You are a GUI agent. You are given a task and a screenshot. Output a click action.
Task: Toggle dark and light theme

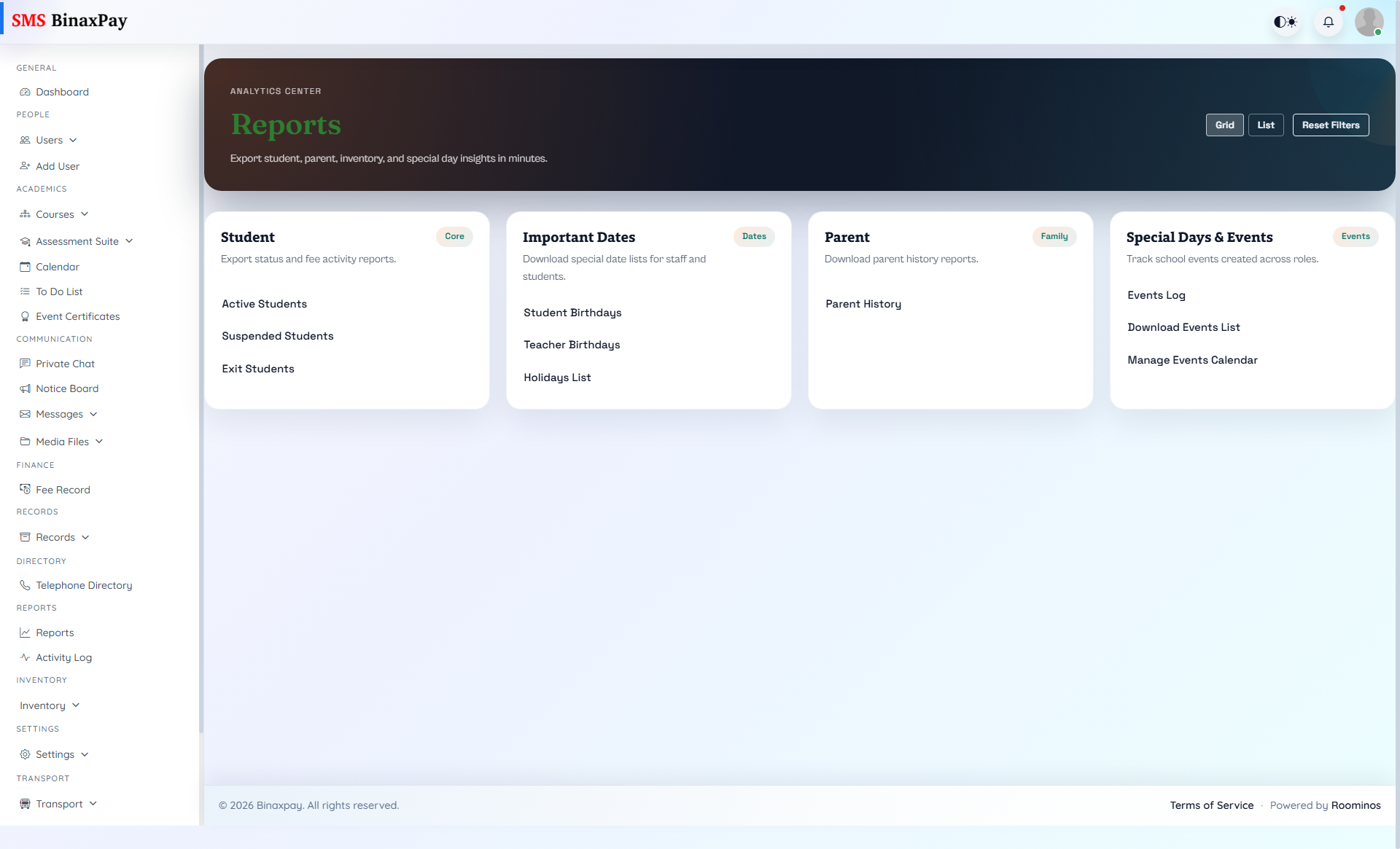[1286, 21]
